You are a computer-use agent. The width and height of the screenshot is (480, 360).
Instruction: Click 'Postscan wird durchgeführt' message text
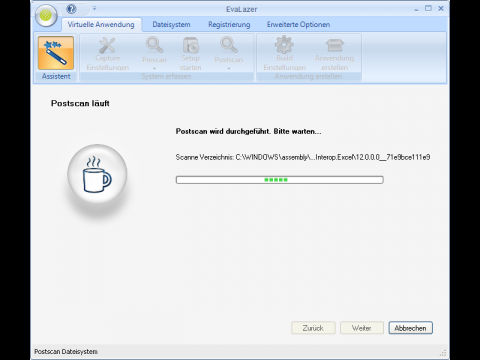pyautogui.click(x=248, y=131)
